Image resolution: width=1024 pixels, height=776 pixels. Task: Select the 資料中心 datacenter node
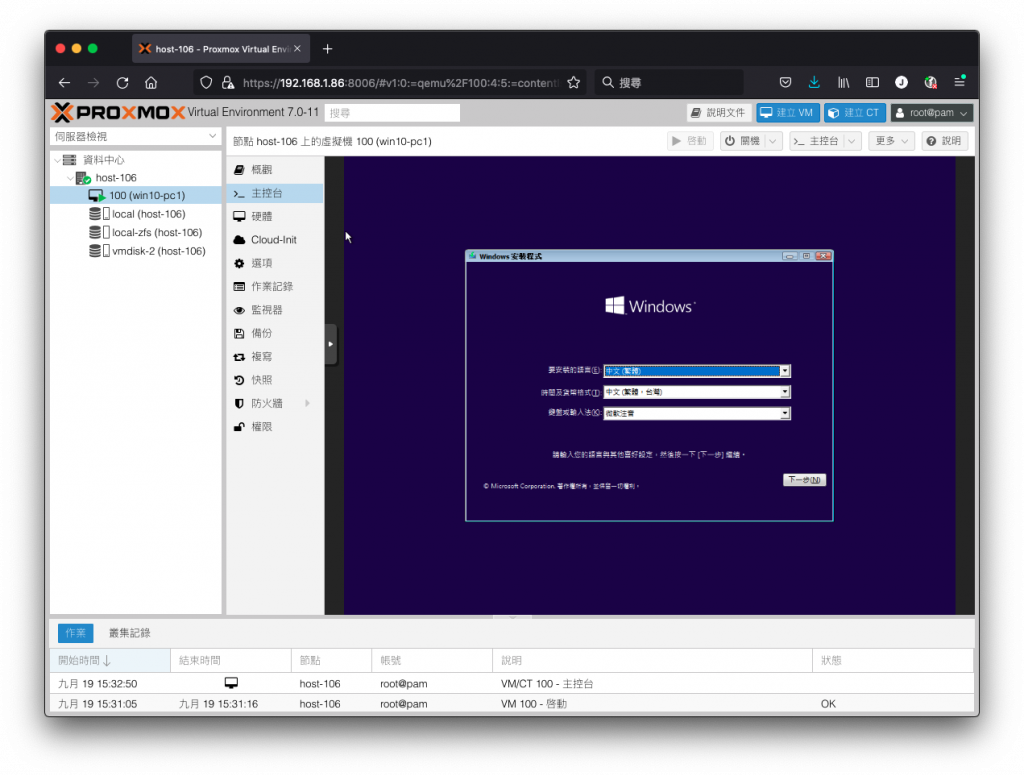coord(103,159)
